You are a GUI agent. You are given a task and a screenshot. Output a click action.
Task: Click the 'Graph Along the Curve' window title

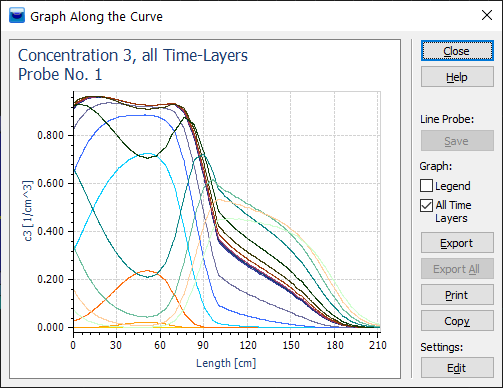tap(96, 17)
